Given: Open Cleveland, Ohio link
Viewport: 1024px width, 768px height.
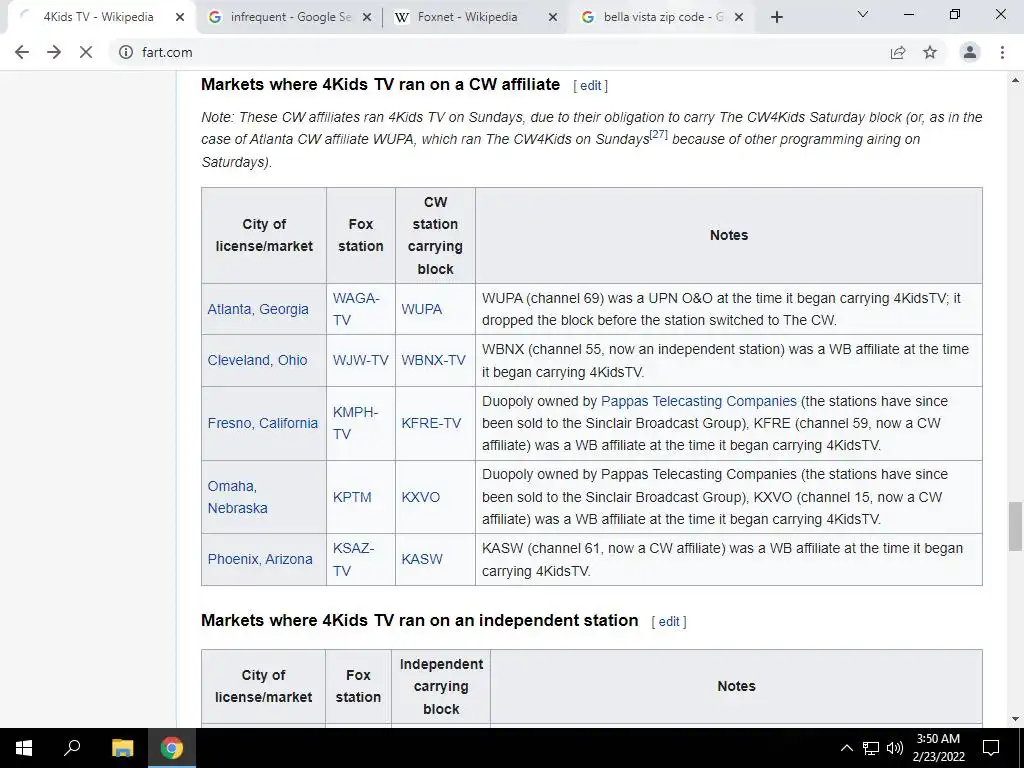Looking at the screenshot, I should 257,360.
